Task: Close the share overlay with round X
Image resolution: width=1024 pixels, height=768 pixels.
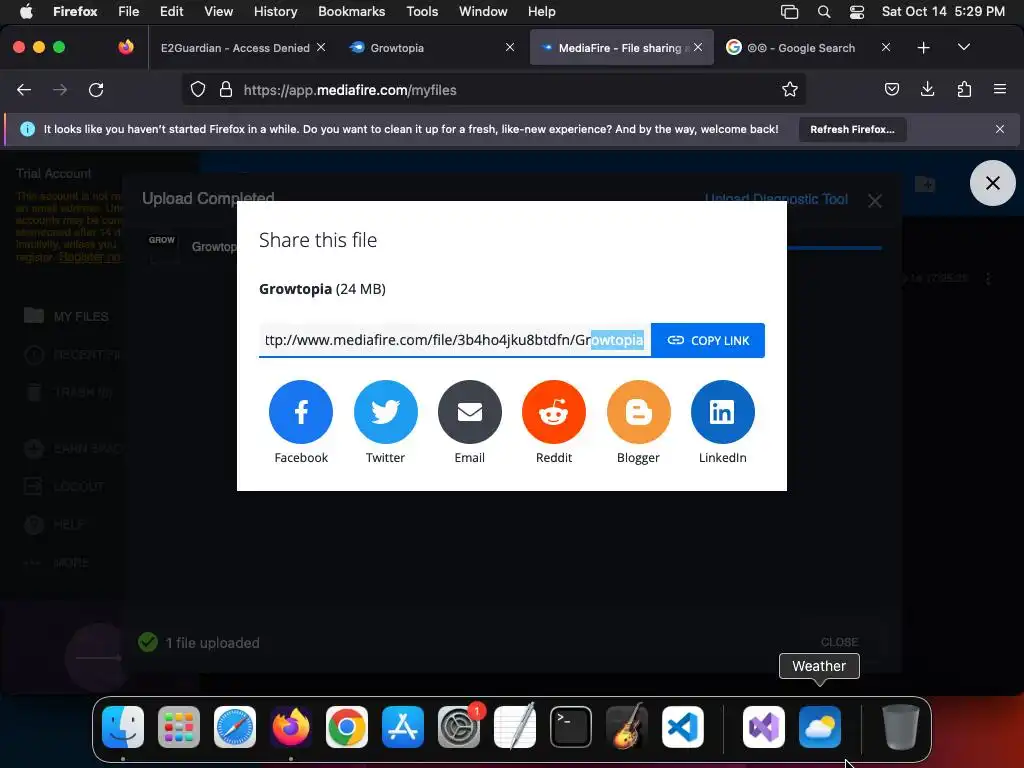Action: [x=993, y=183]
